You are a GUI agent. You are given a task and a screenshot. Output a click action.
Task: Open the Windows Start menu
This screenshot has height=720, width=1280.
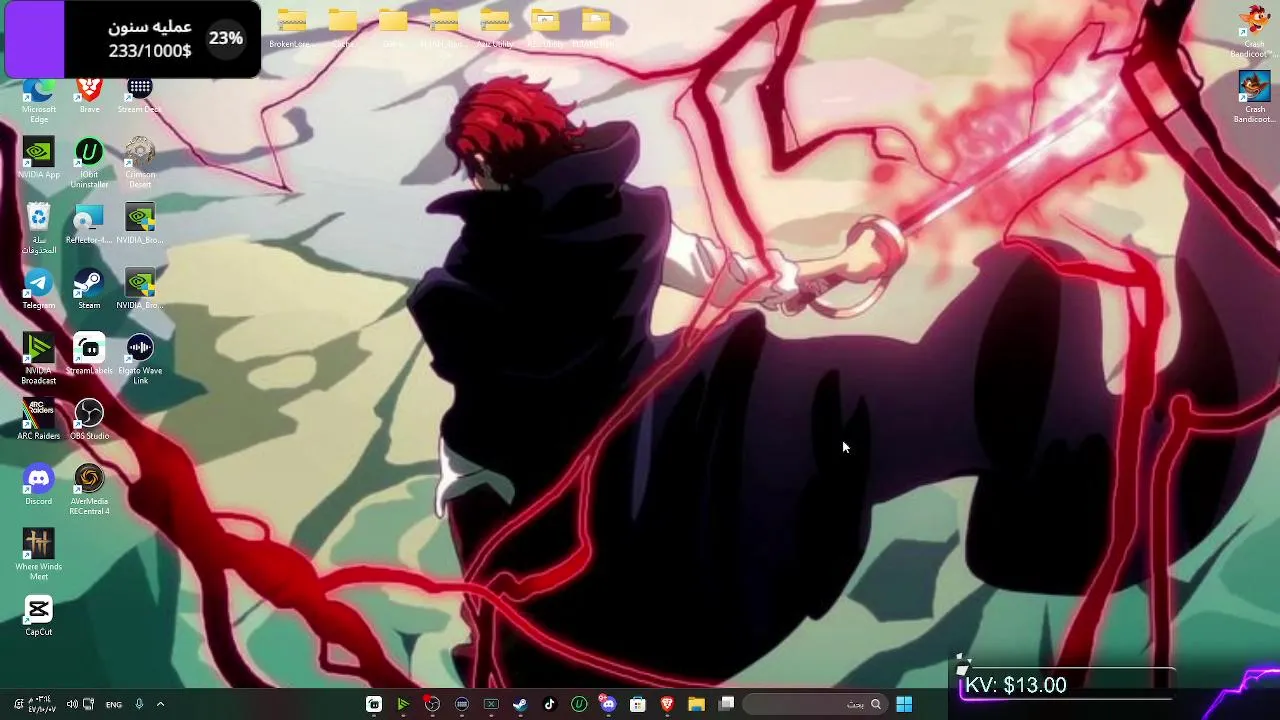904,704
